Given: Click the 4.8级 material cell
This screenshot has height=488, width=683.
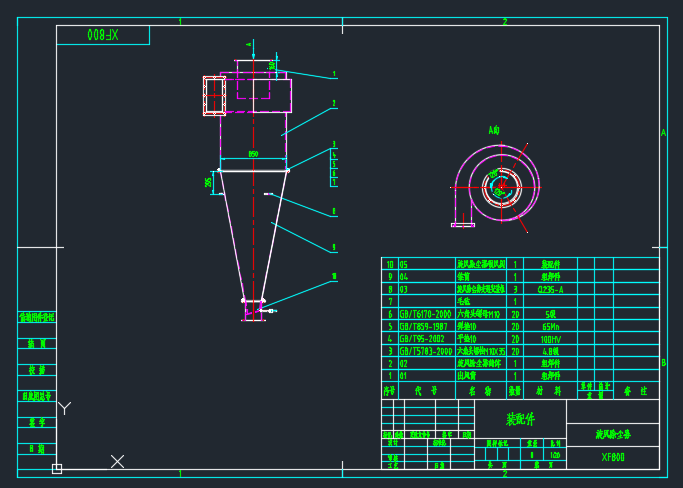Looking at the screenshot, I should coord(551,351).
